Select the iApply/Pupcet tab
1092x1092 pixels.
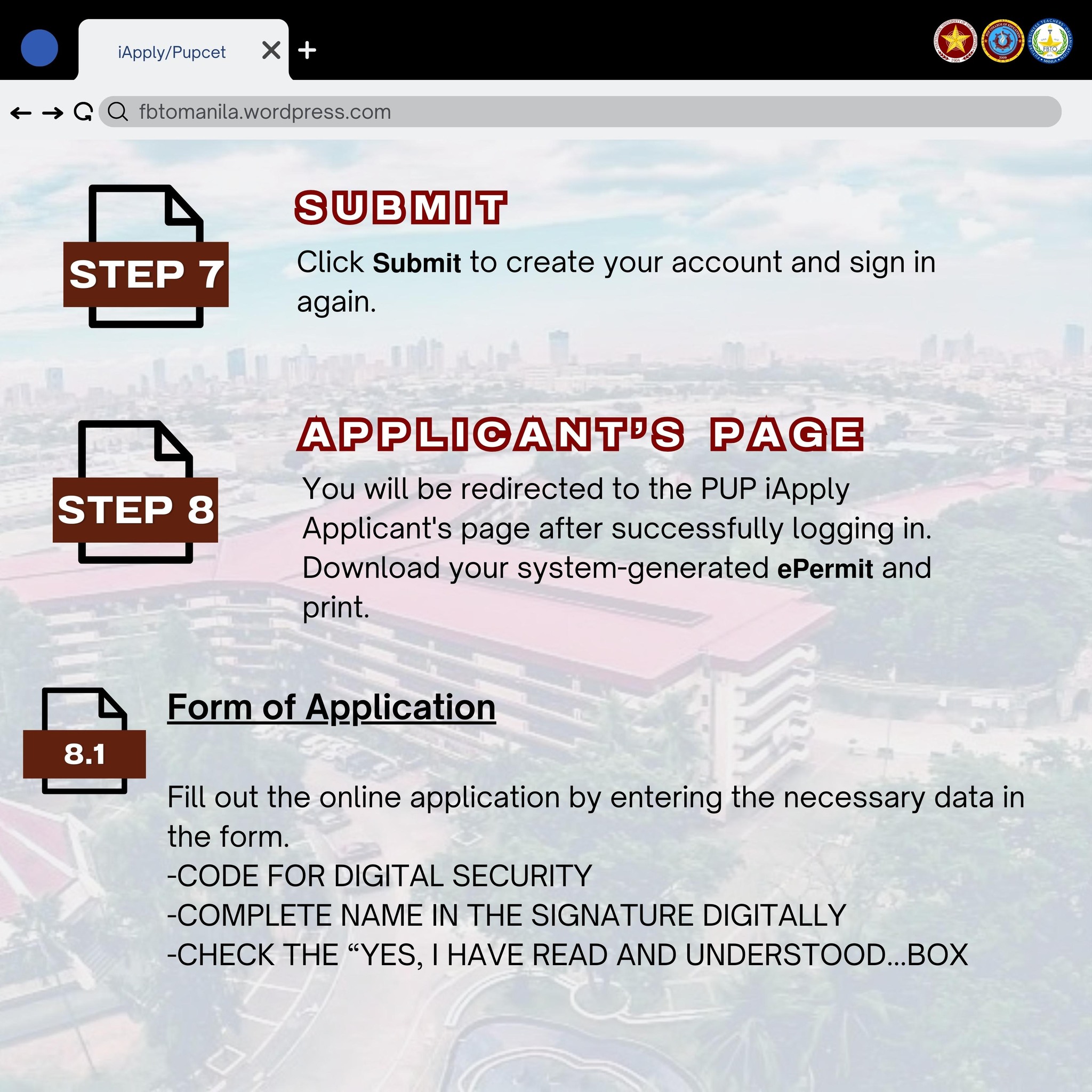coord(183,50)
